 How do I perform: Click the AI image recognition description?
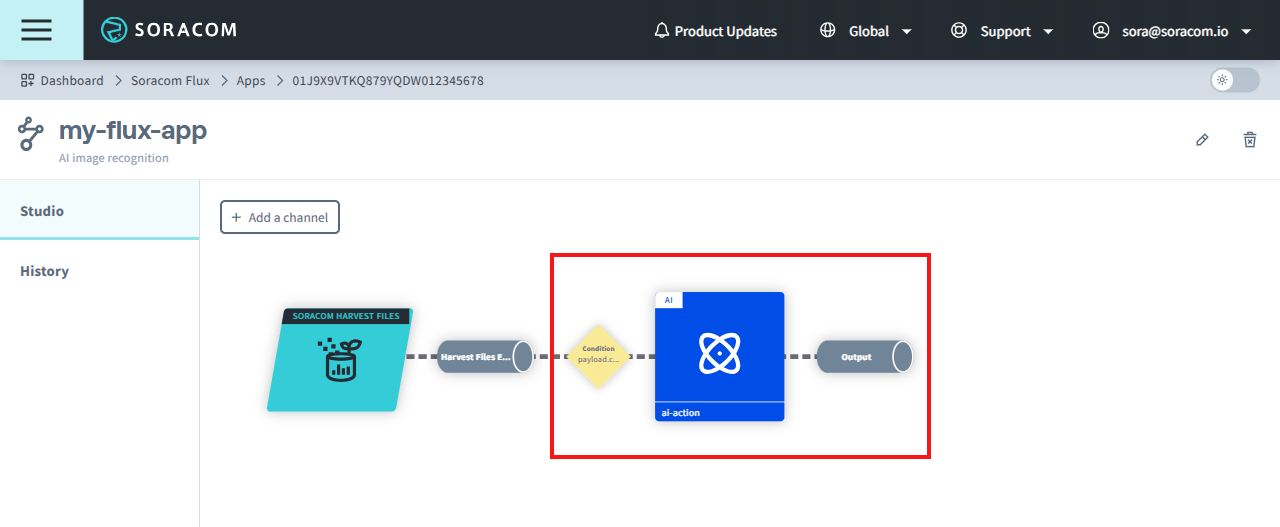coord(114,158)
